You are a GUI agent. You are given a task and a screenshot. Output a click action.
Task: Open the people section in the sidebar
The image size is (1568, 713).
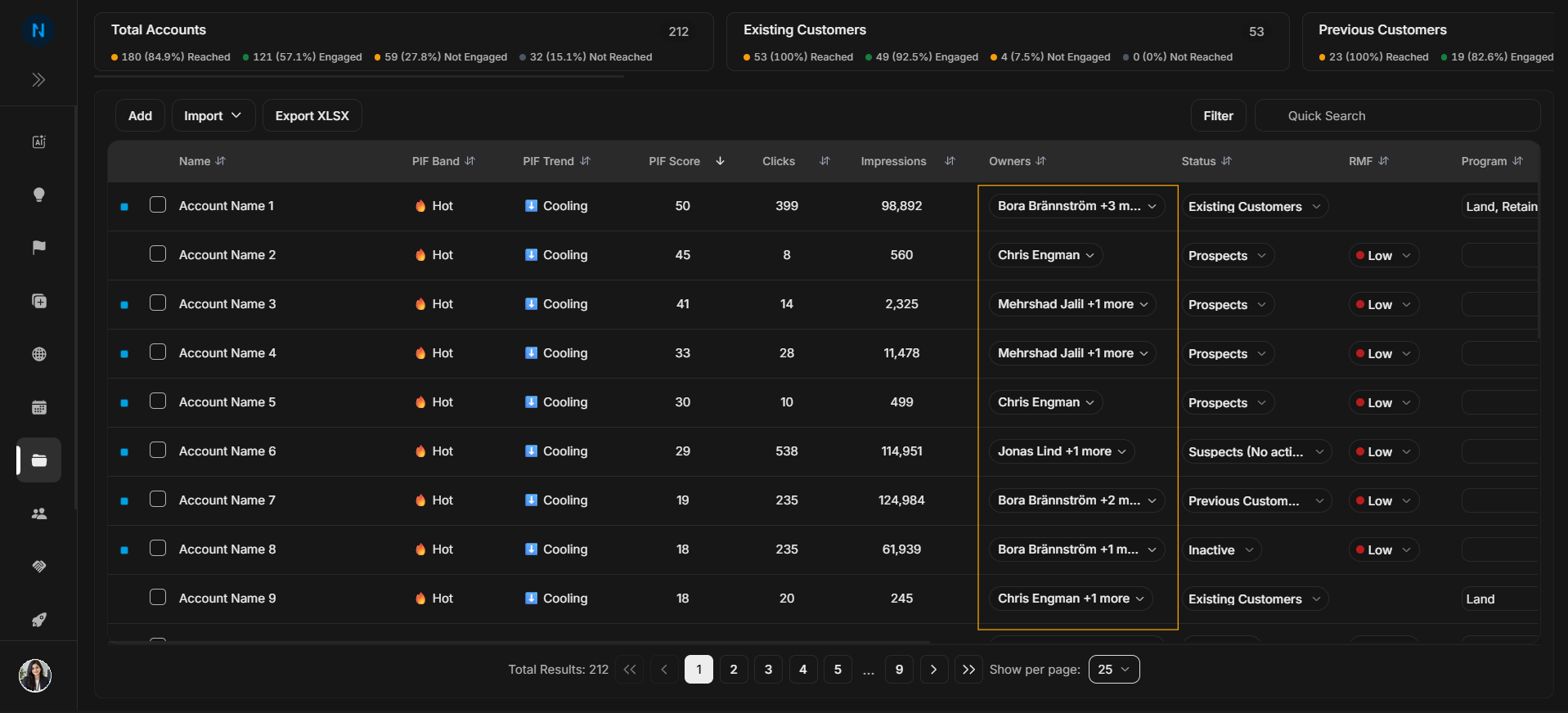point(38,513)
